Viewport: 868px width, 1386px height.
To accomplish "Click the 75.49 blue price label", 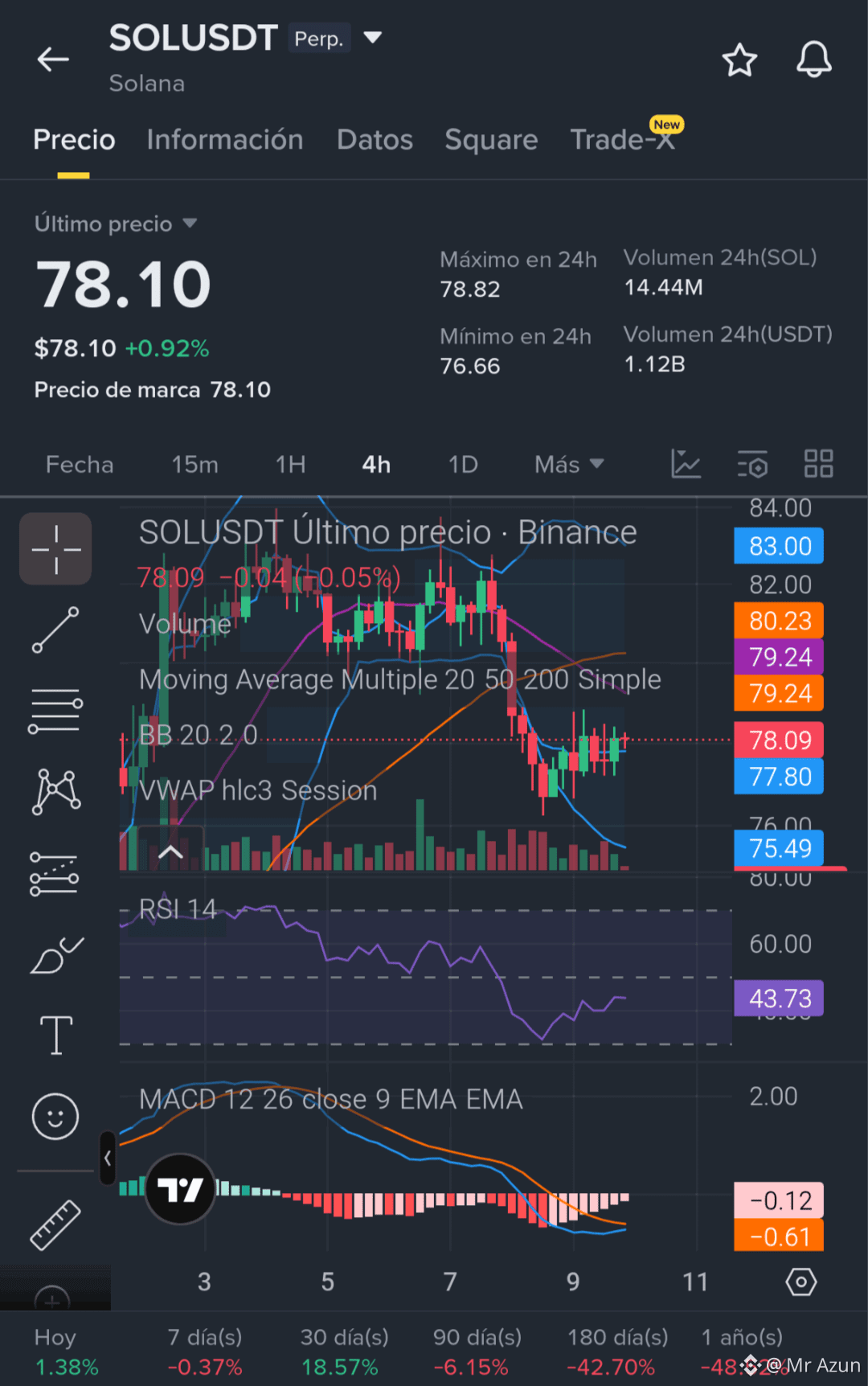I will pyautogui.click(x=779, y=848).
